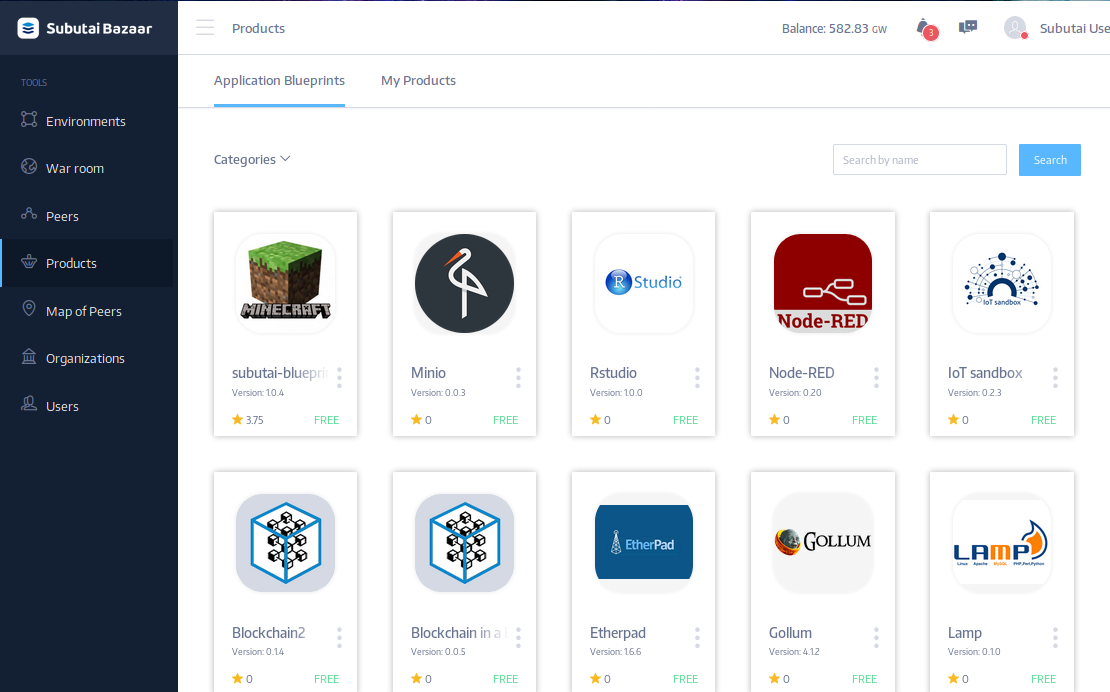Click the star rating on Etherpad card

[600, 679]
